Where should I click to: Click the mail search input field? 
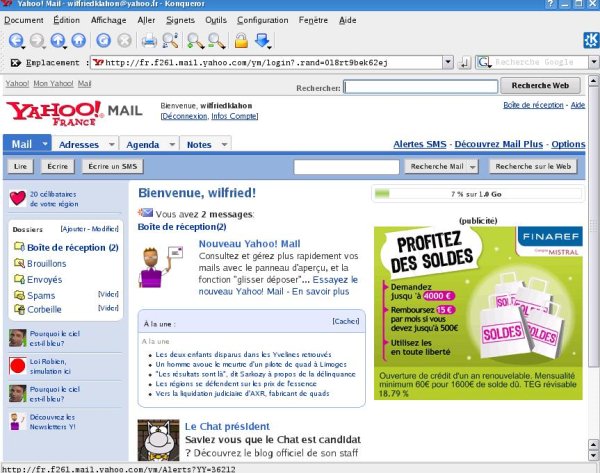(346, 167)
